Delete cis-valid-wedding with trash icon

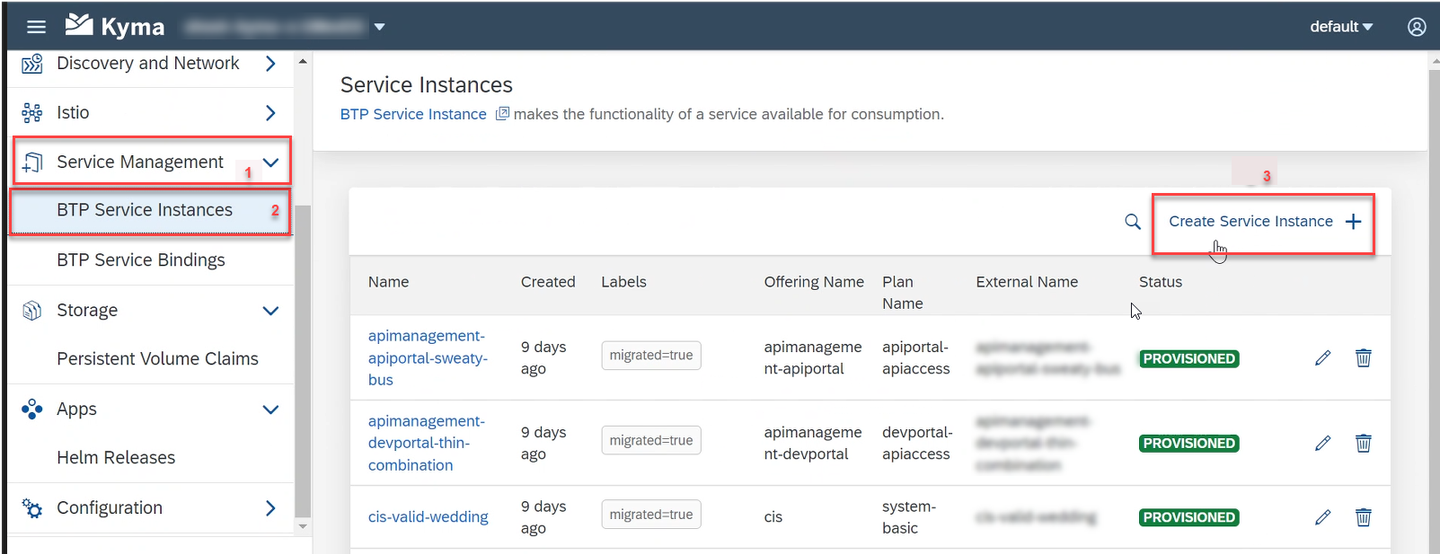click(1363, 517)
